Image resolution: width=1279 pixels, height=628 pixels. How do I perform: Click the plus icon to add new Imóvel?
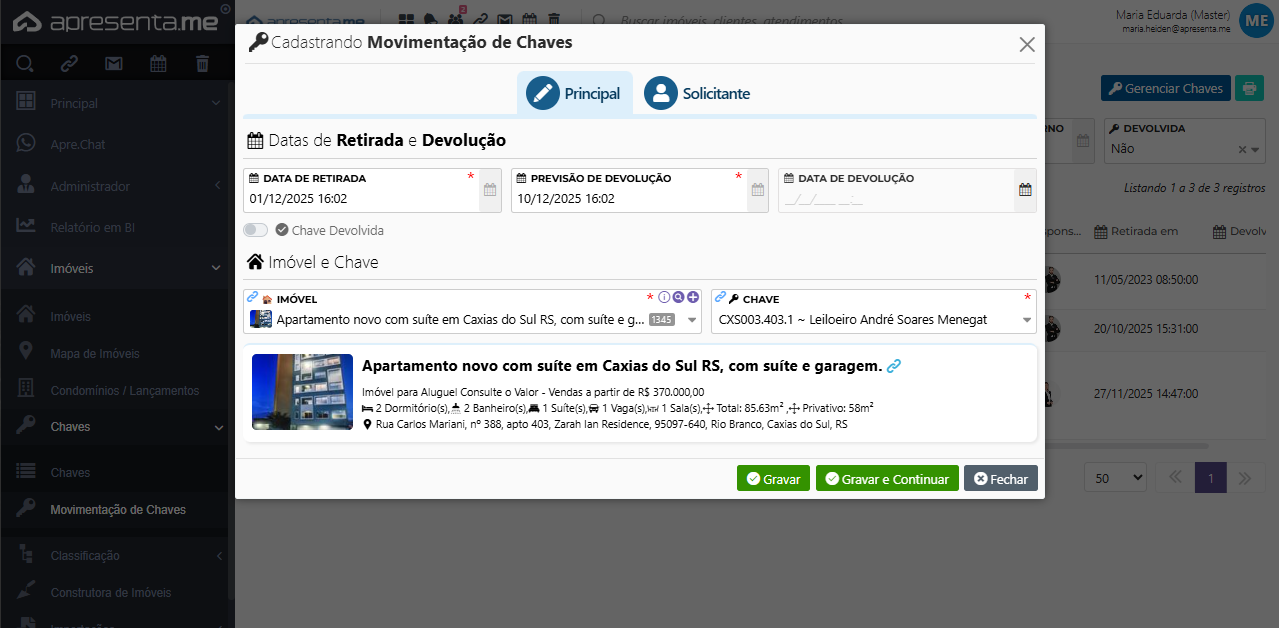pyautogui.click(x=693, y=297)
